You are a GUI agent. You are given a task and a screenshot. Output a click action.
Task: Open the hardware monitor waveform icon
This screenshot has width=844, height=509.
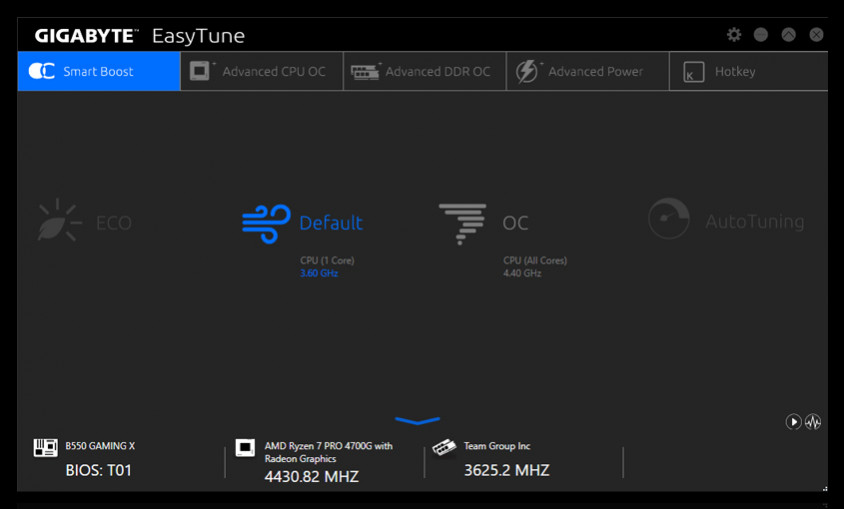(813, 422)
